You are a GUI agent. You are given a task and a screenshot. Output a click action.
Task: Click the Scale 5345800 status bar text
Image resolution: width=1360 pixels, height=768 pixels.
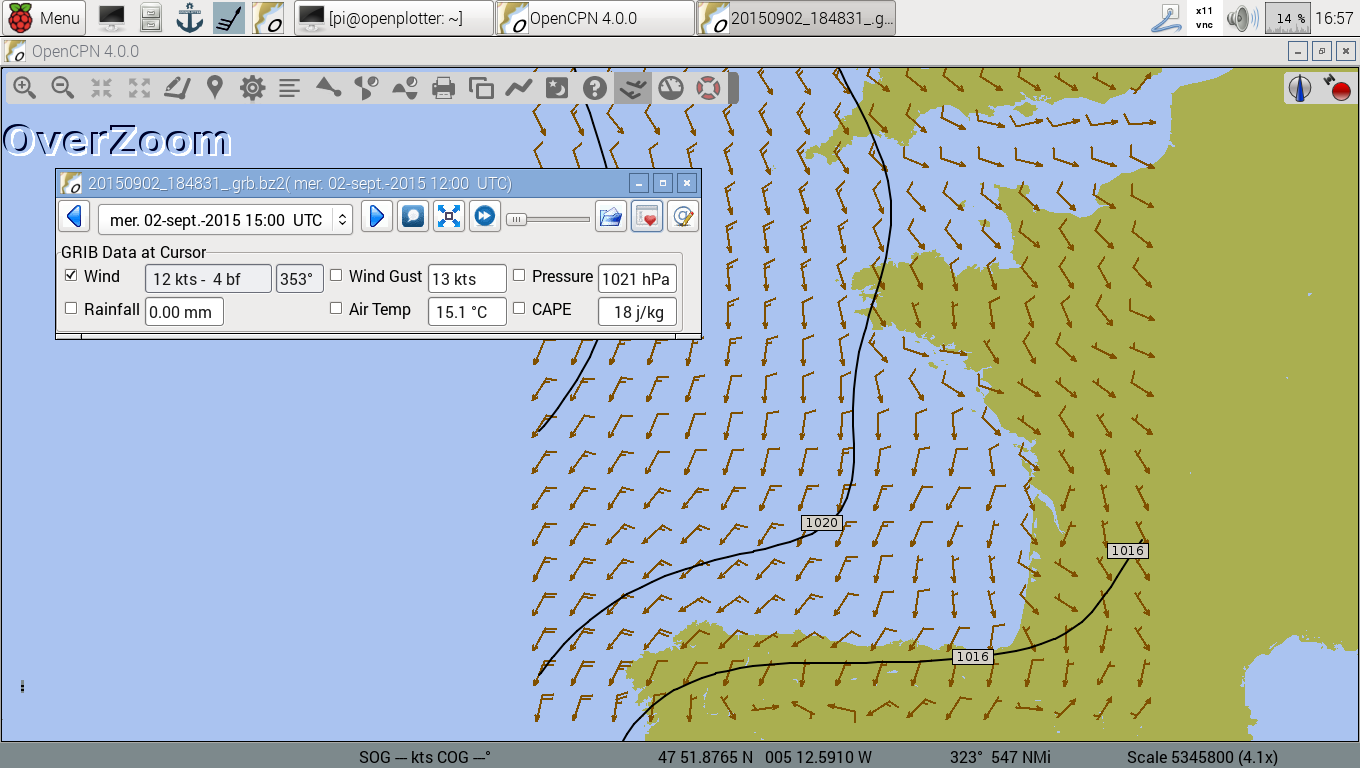(1202, 757)
